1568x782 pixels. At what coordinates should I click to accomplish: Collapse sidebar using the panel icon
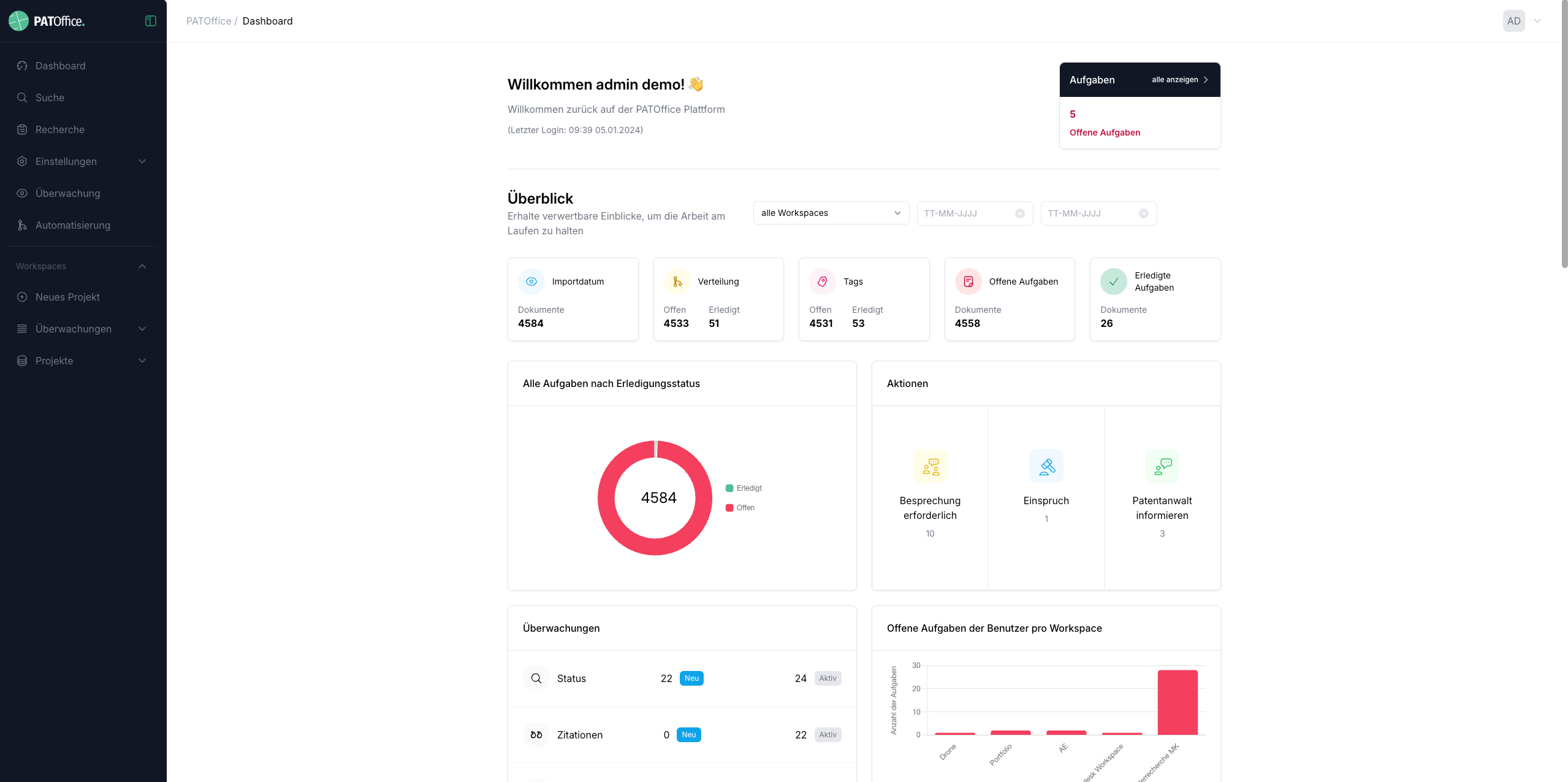coord(150,21)
